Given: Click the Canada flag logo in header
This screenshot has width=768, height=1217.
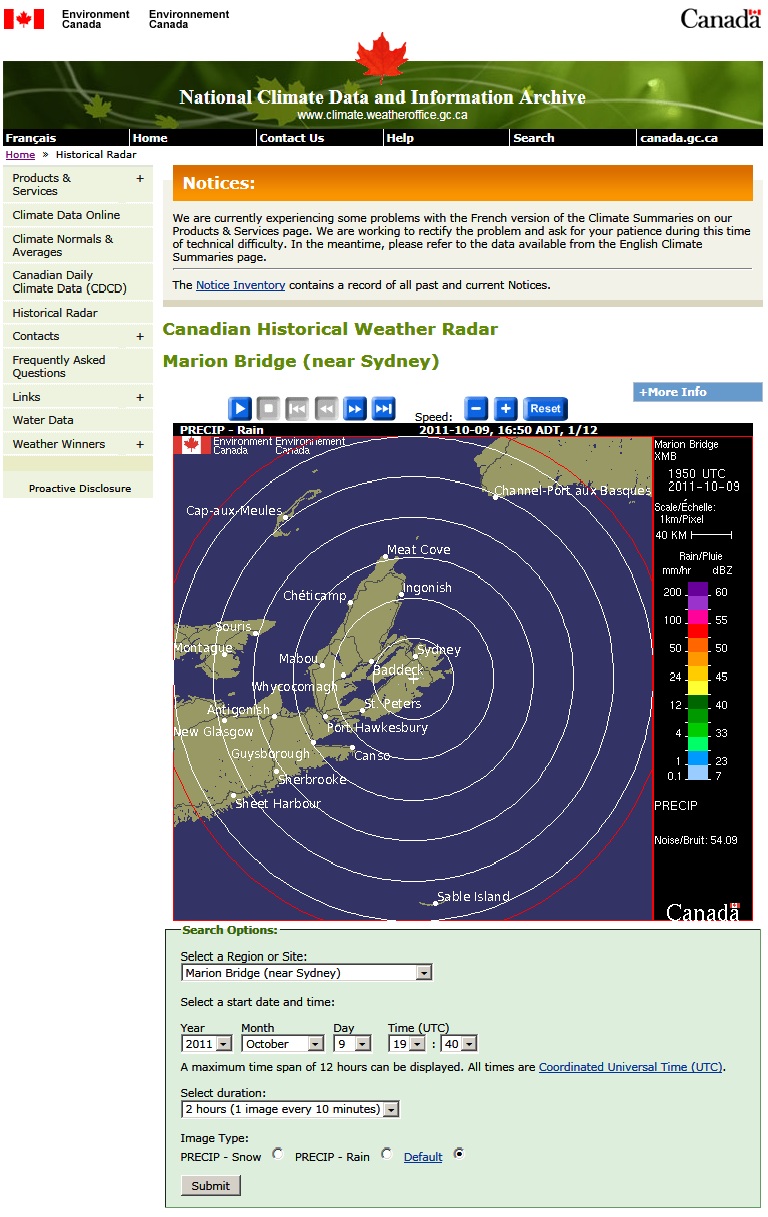Looking at the screenshot, I should tap(24, 19).
